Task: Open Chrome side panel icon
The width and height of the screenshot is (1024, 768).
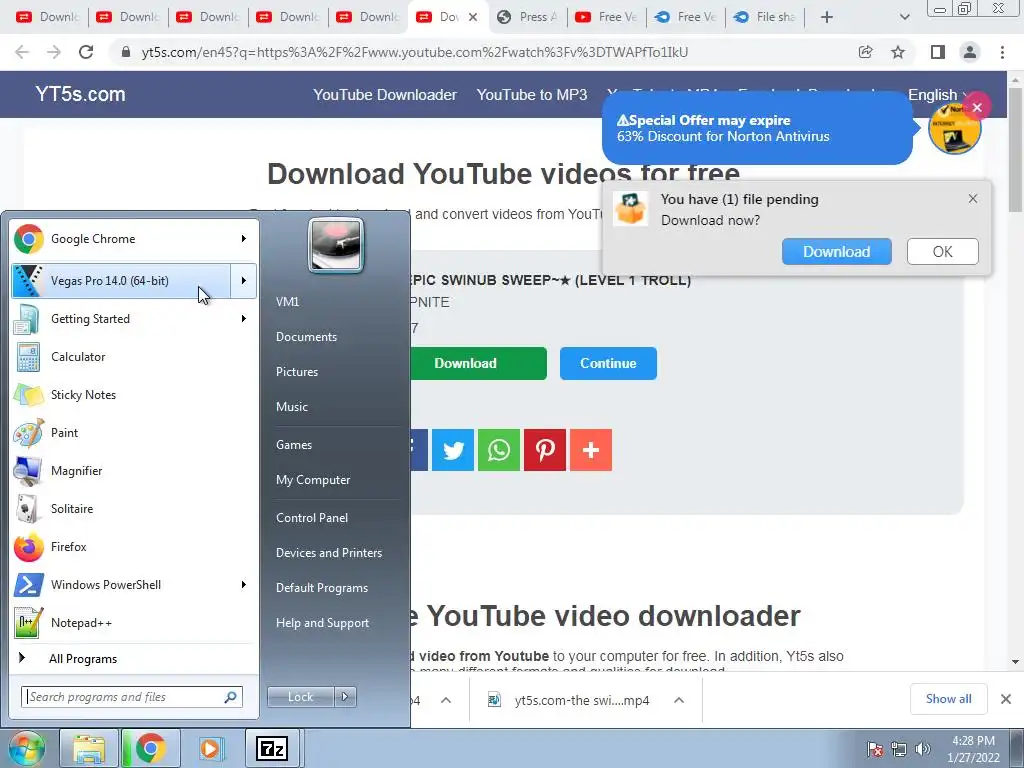Action: pos(938,52)
